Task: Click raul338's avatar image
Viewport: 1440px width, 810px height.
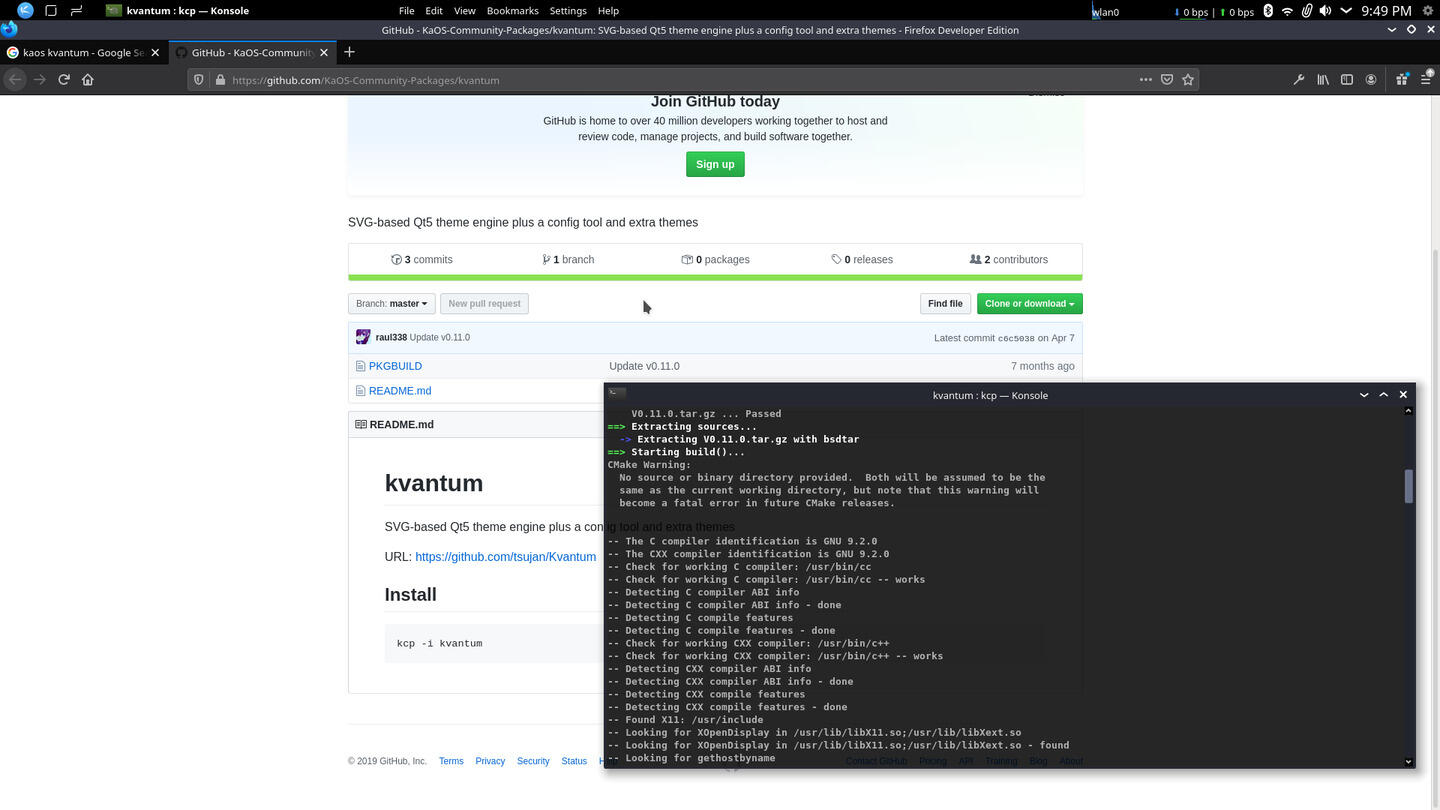Action: (x=363, y=337)
